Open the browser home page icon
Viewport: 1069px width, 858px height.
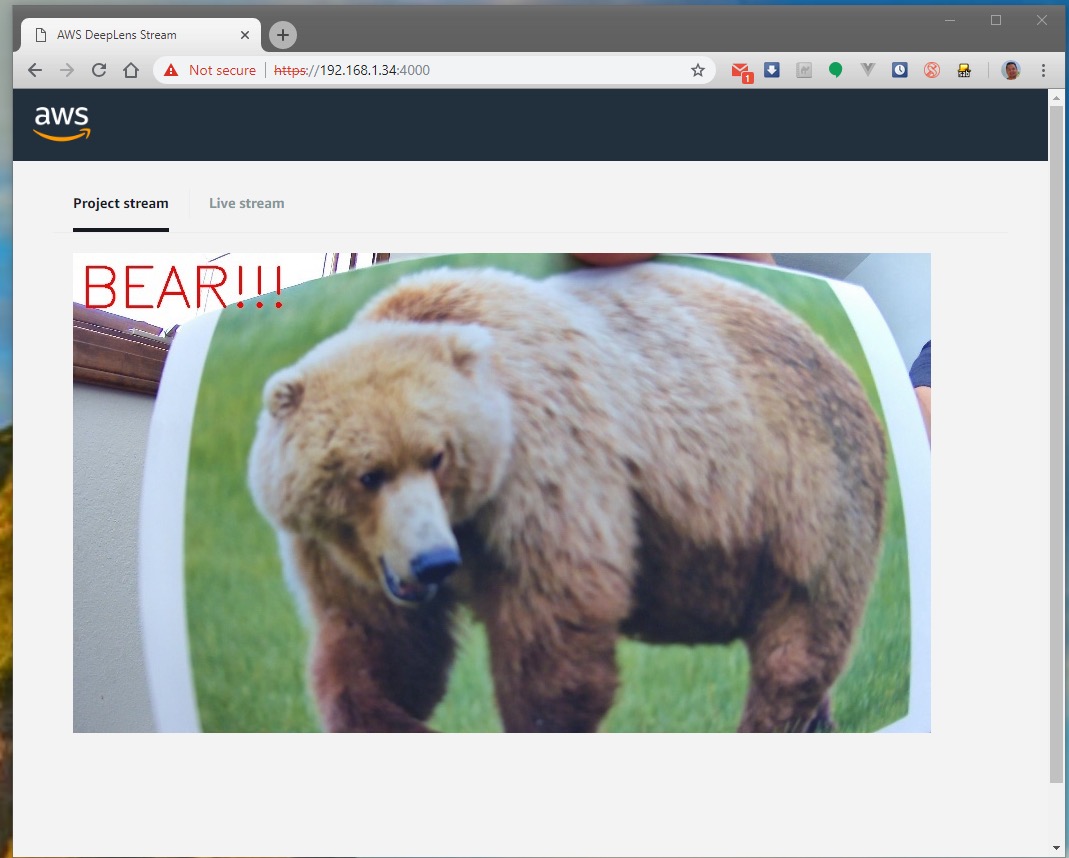(131, 70)
